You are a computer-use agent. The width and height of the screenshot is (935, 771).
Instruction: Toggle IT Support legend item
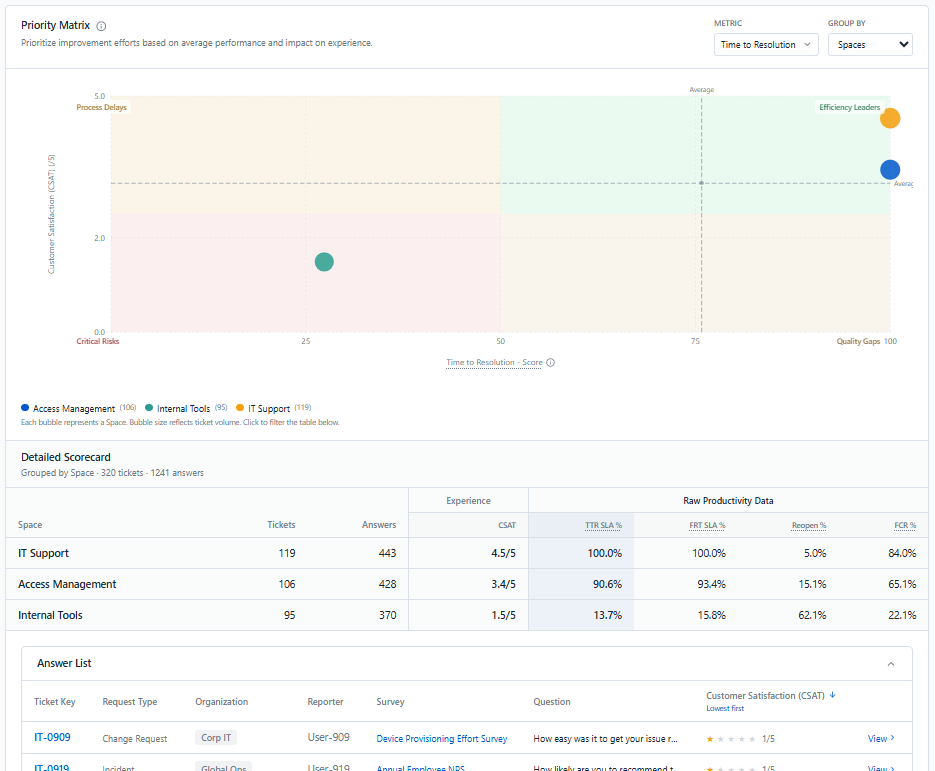[x=274, y=408]
